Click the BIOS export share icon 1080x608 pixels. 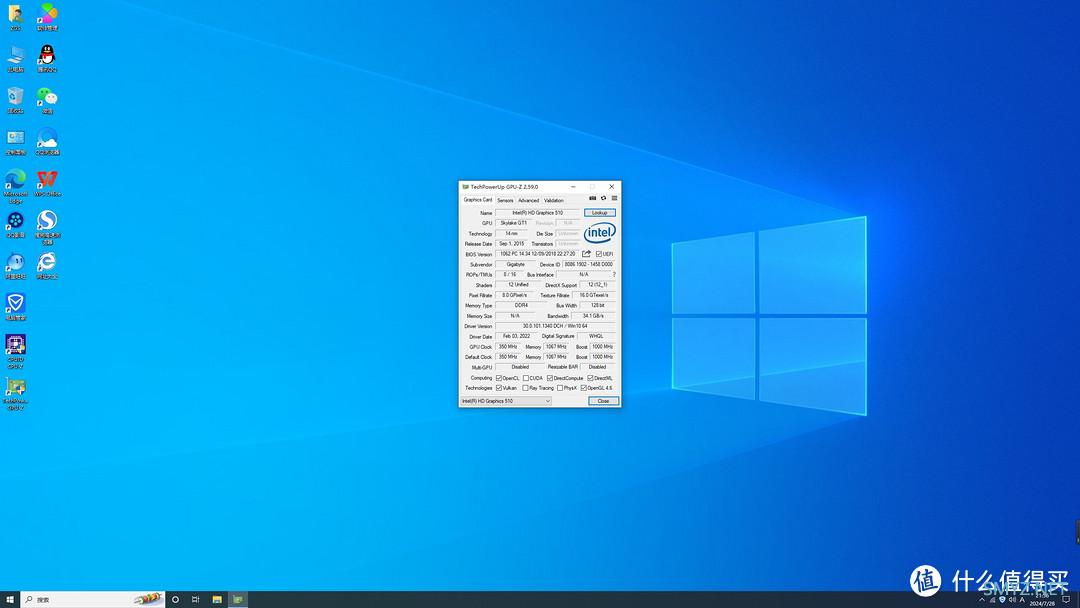click(x=586, y=254)
